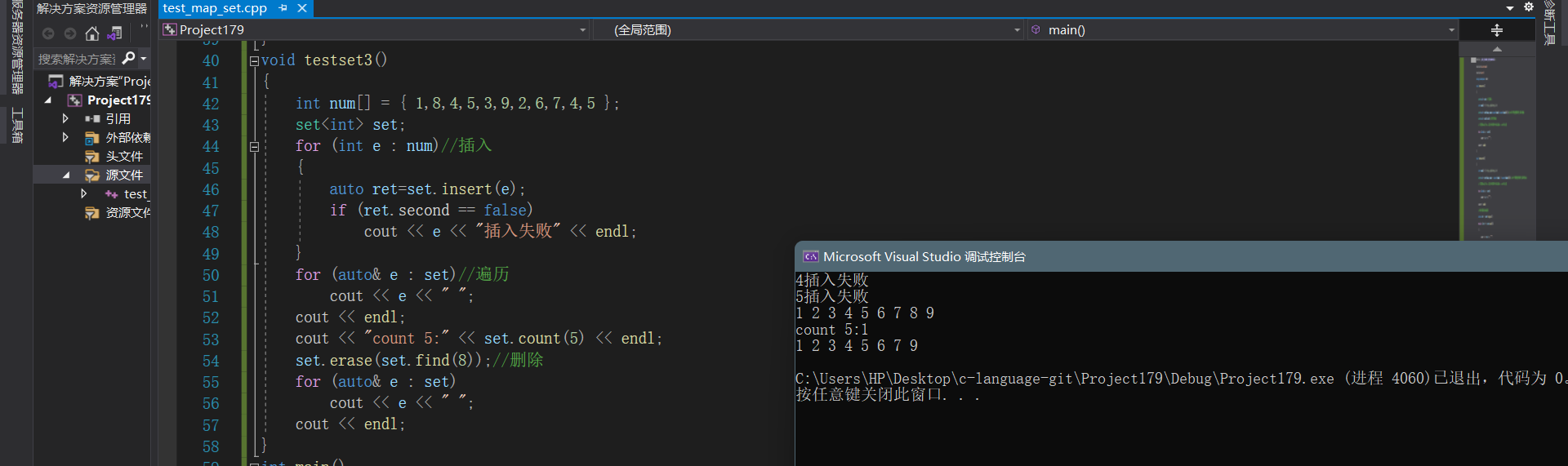The image size is (1568, 466).
Task: Click line number 46 in the margin
Action: pos(211,189)
